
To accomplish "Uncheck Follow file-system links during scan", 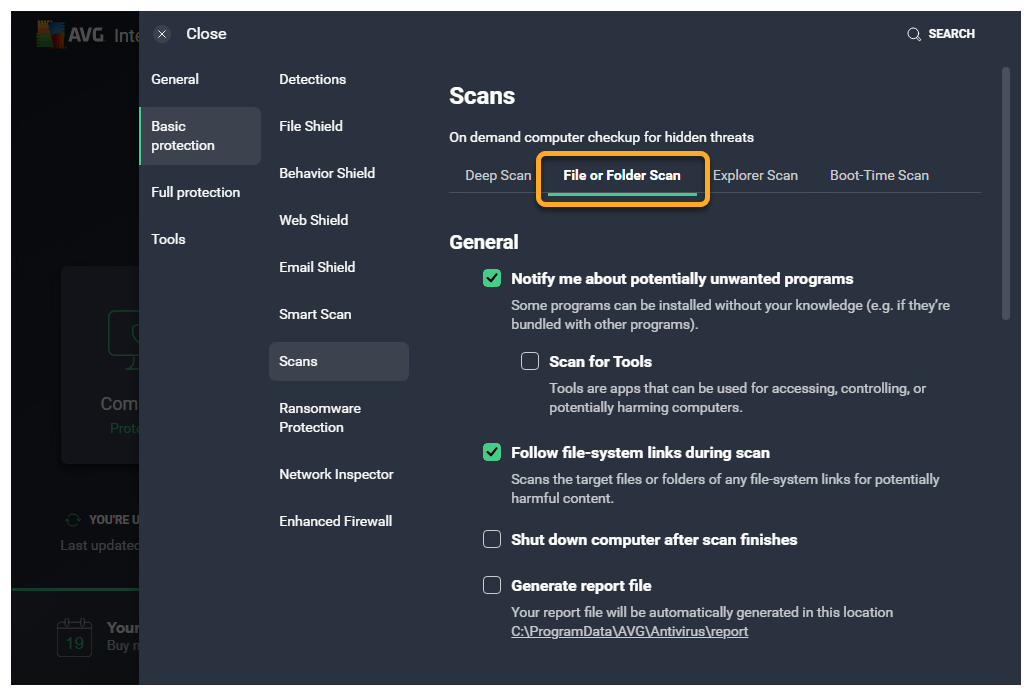I will (492, 453).
